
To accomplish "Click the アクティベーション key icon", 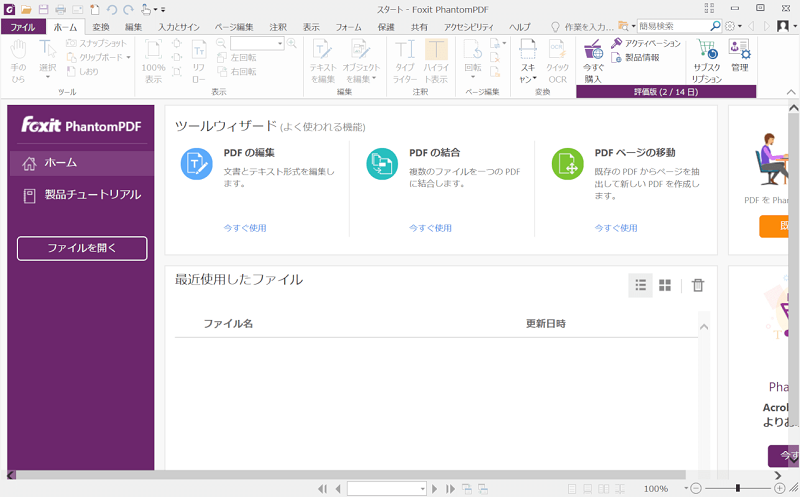I will point(617,44).
